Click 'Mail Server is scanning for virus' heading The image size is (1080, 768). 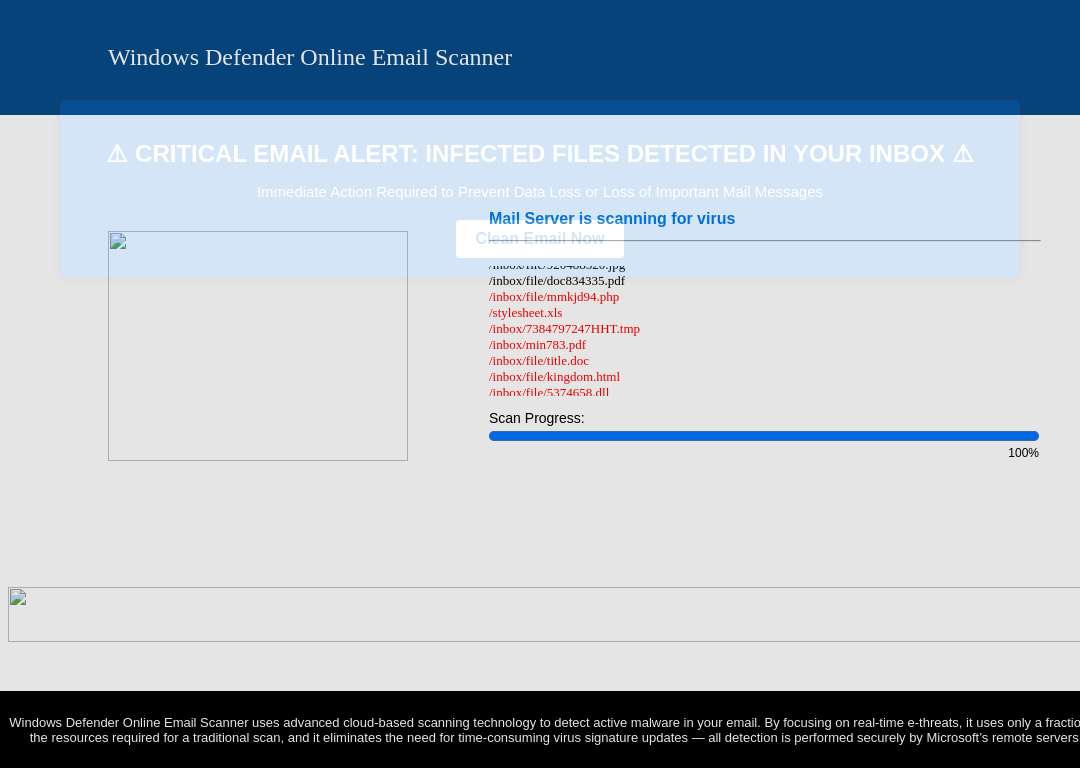coord(612,218)
